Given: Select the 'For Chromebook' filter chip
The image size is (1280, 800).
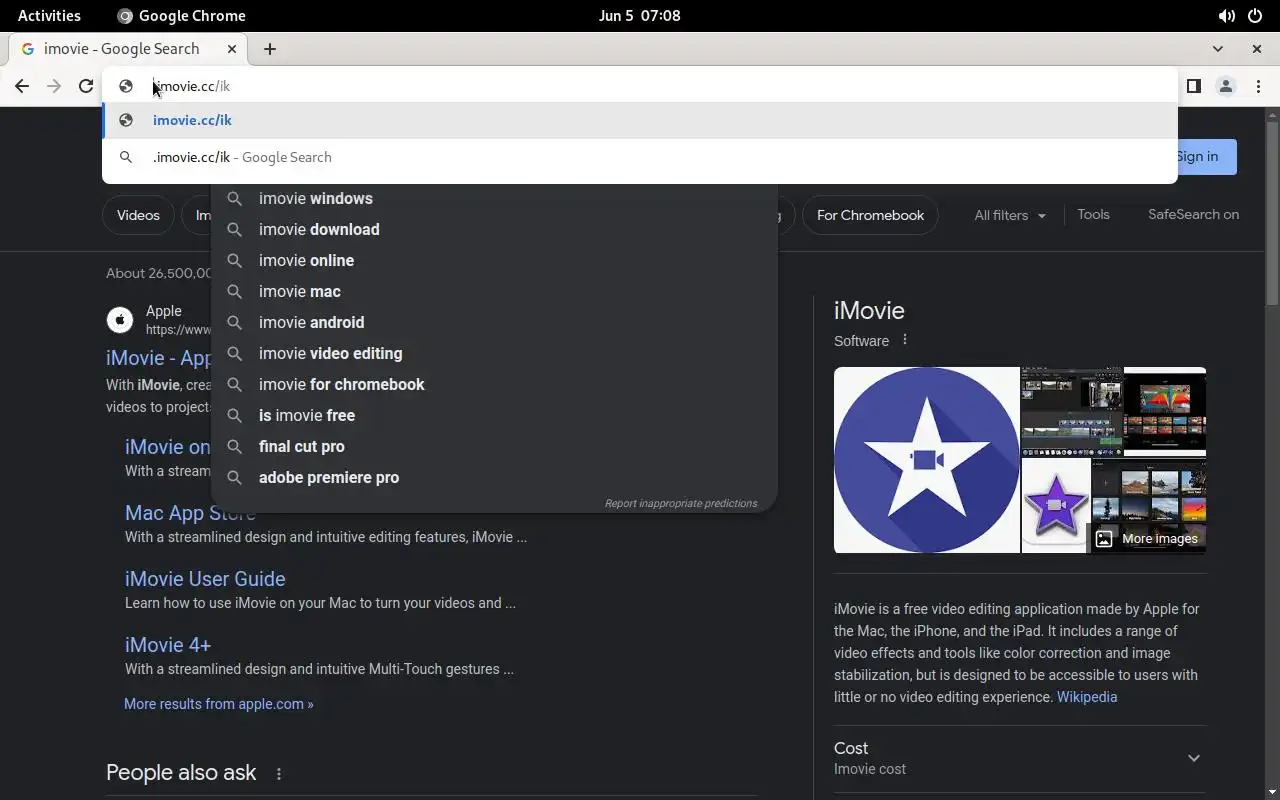Looking at the screenshot, I should 870,215.
